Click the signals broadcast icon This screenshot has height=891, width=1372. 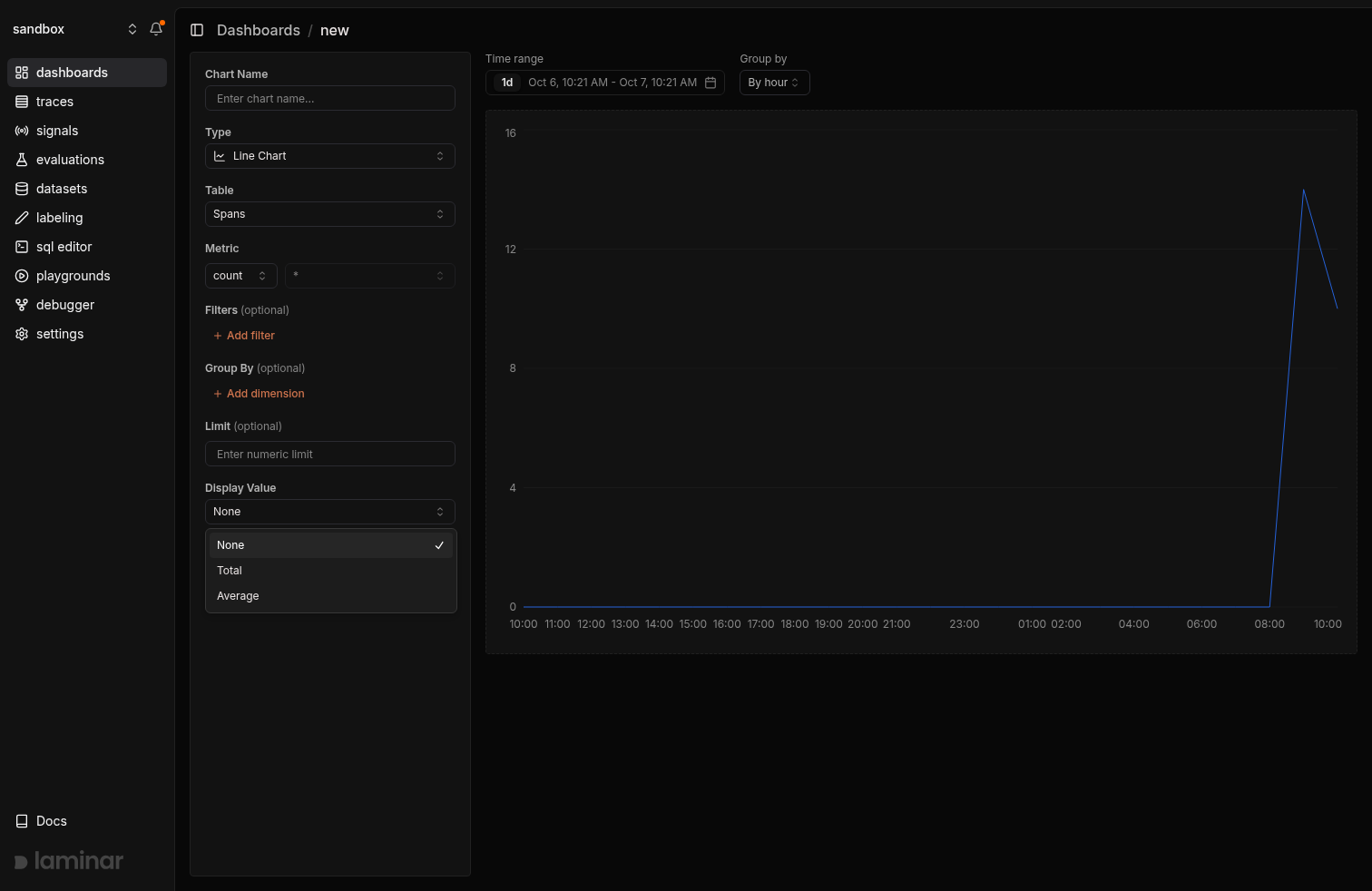22,131
